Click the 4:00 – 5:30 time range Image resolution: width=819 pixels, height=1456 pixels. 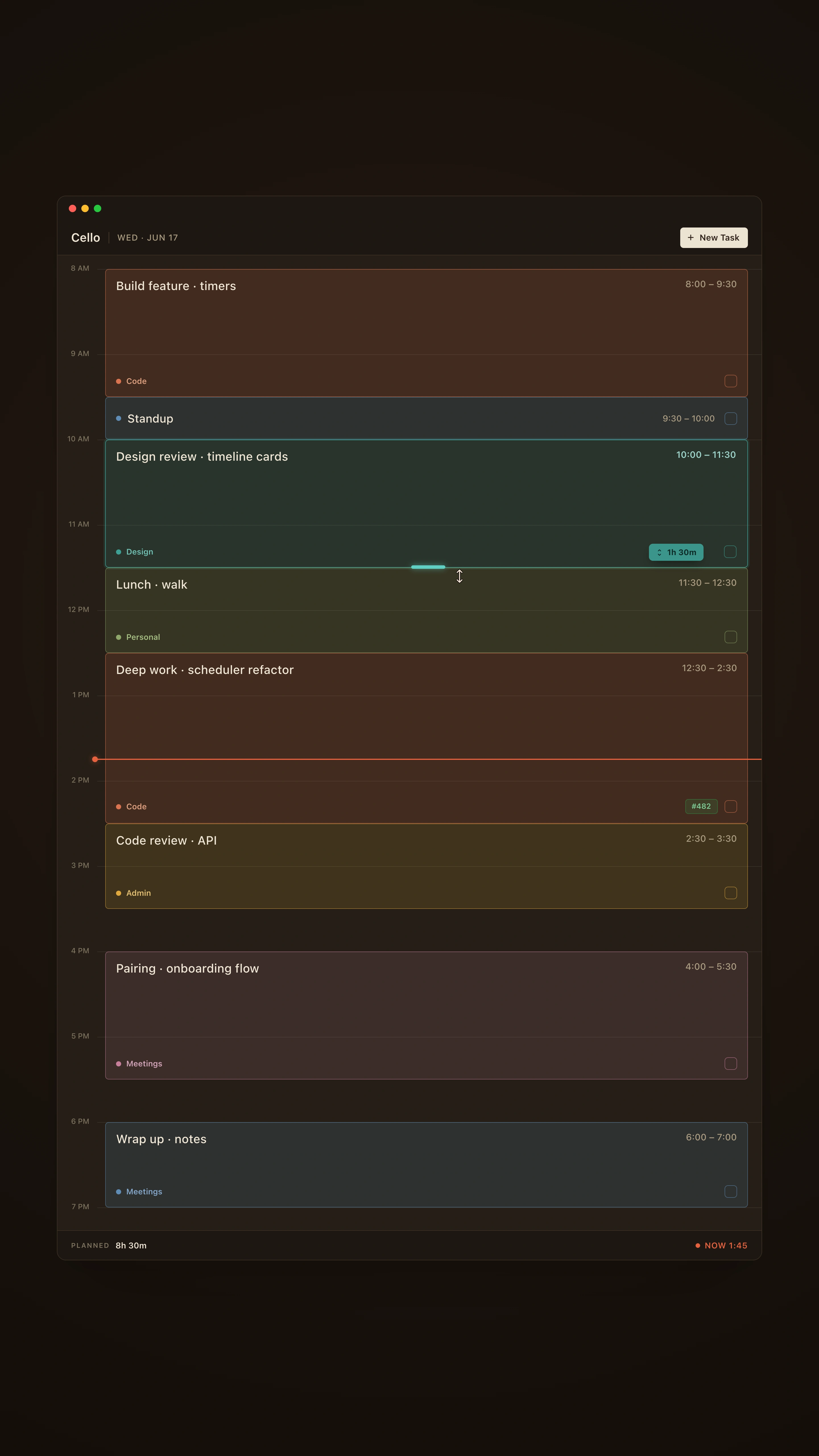pyautogui.click(x=710, y=966)
